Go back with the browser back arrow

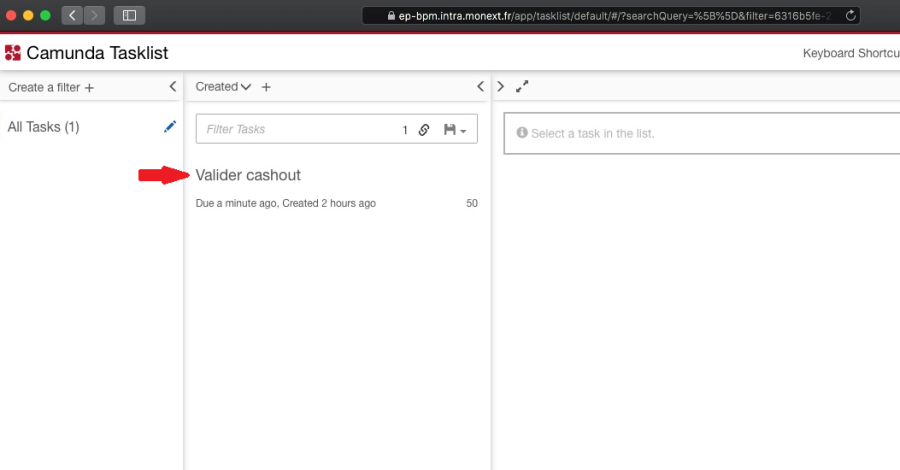(73, 15)
